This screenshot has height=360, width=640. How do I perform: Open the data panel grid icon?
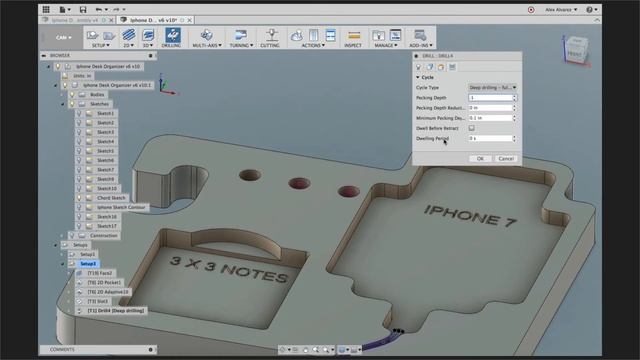46,9
